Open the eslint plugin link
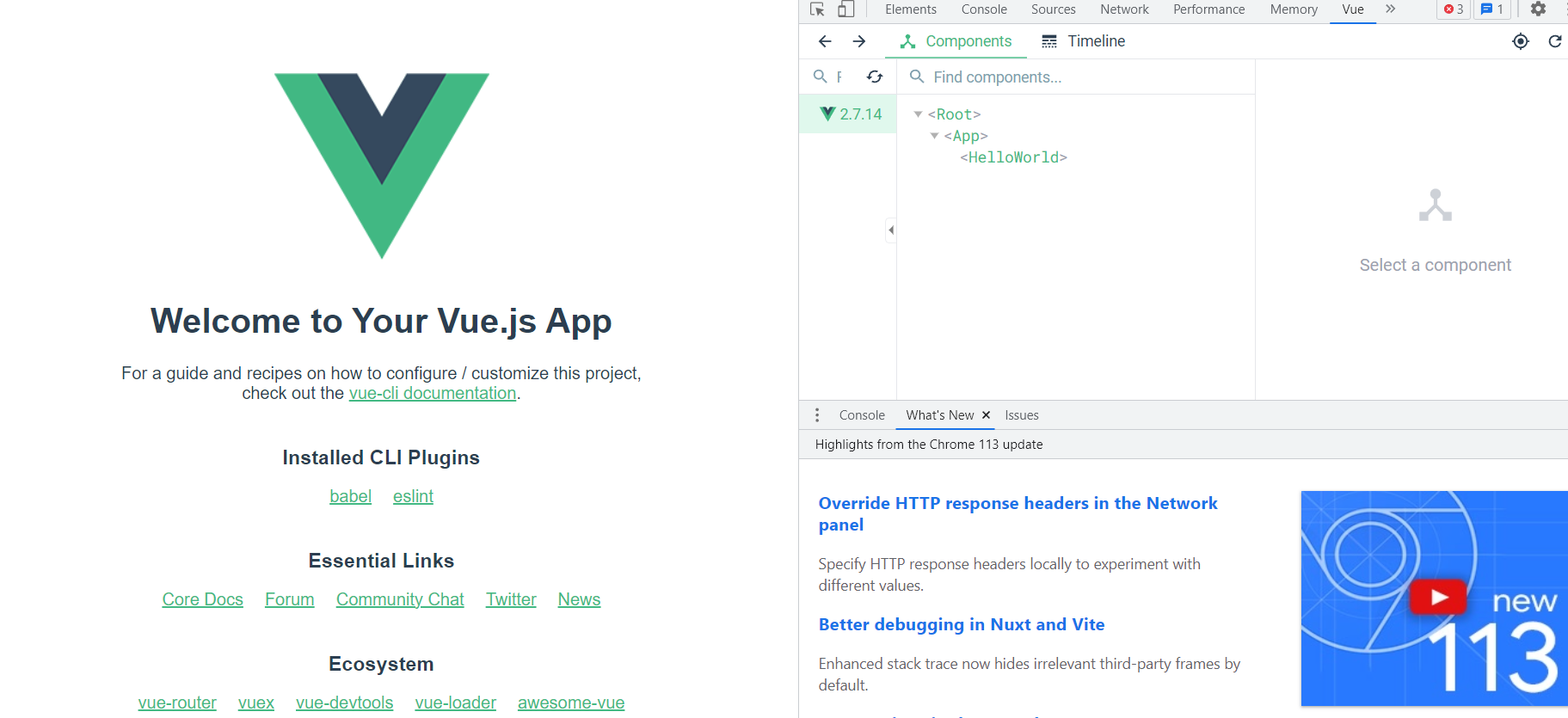 coord(413,496)
